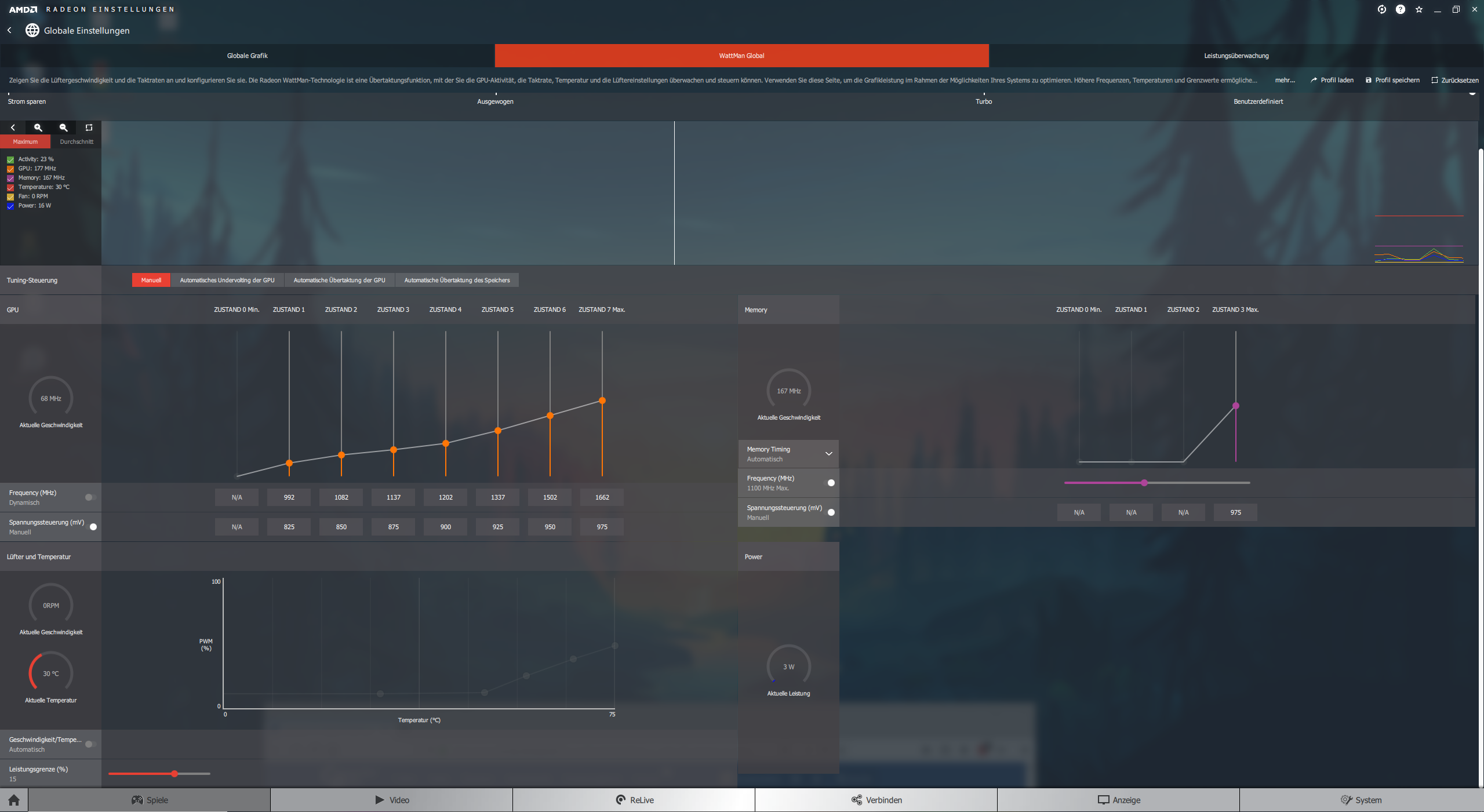The width and height of the screenshot is (1484, 812).
Task: Go back using the top-left arrow
Action: click(x=9, y=30)
